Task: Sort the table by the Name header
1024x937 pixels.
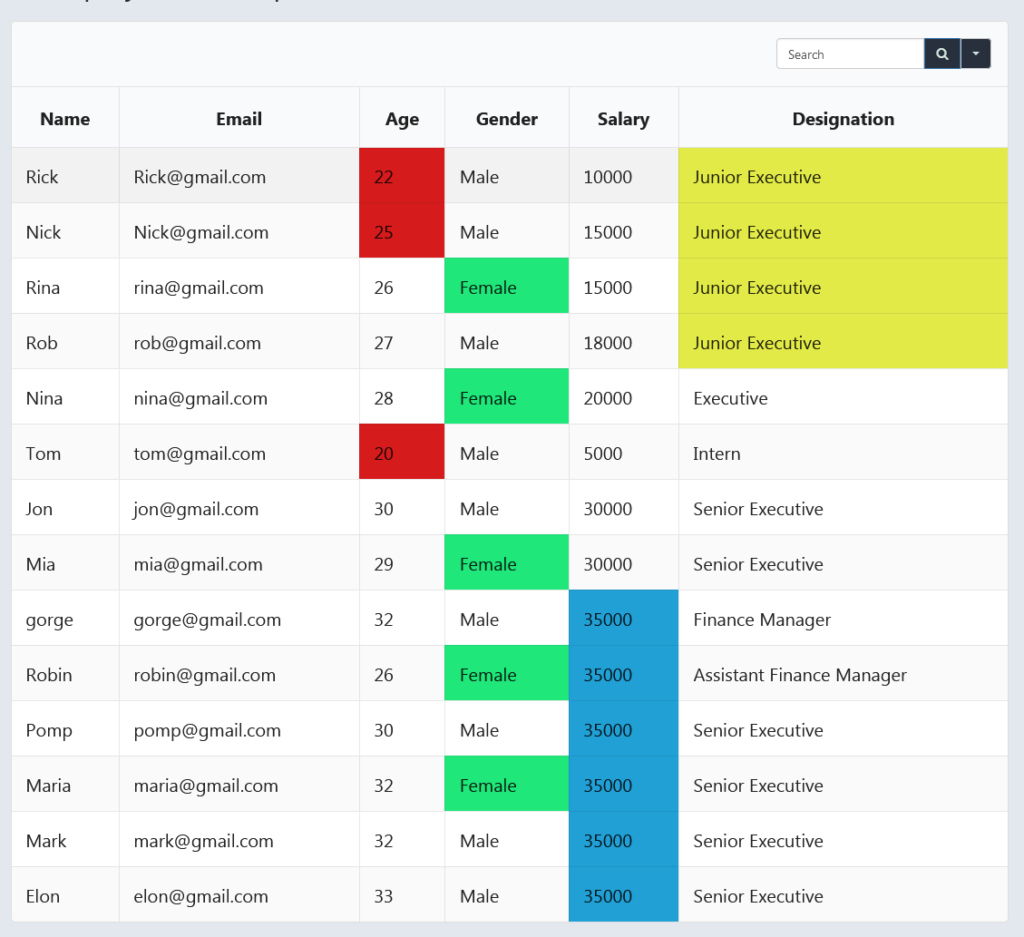Action: pyautogui.click(x=64, y=118)
